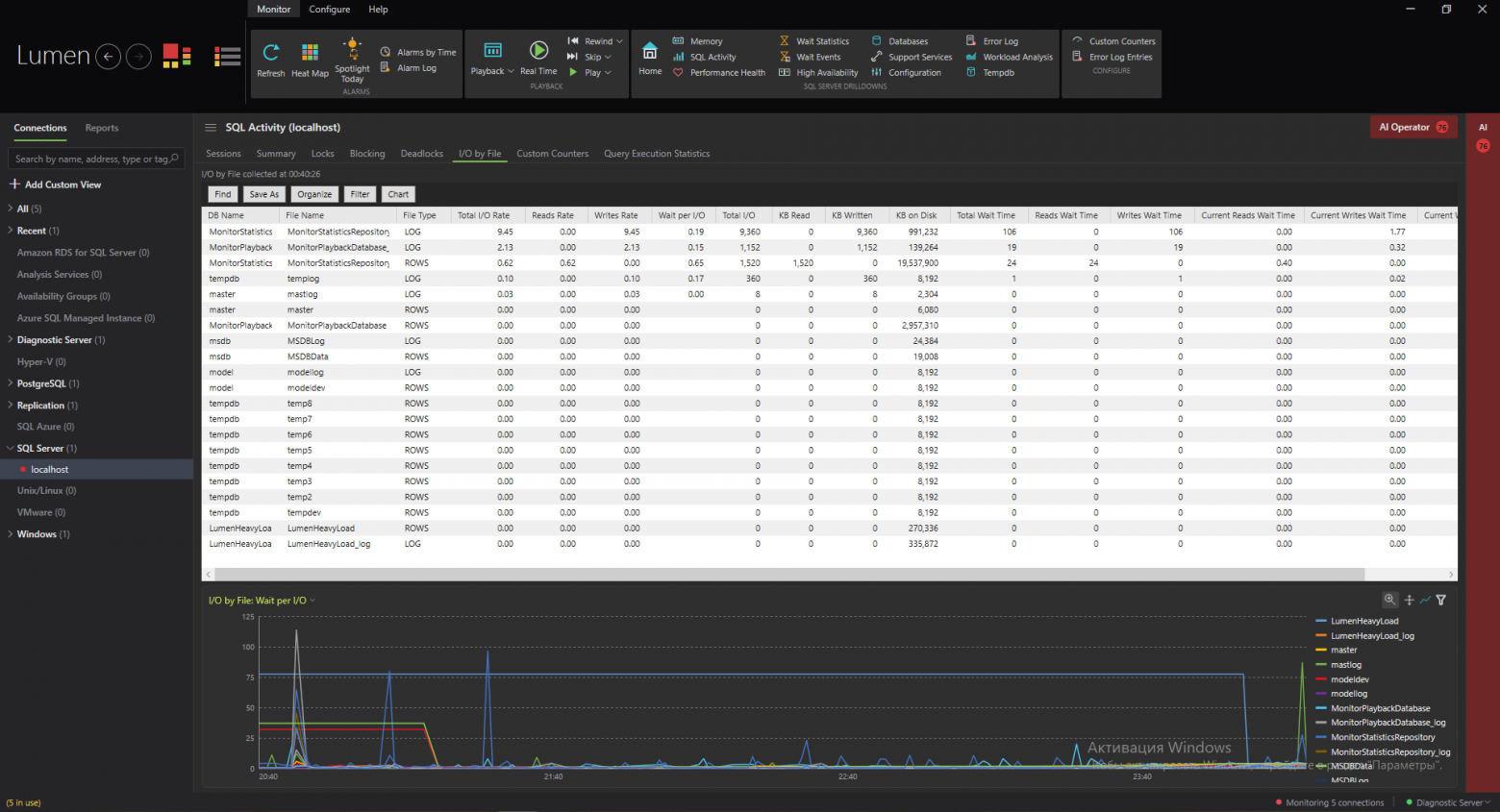Open the Memory drilldown

[x=697, y=41]
